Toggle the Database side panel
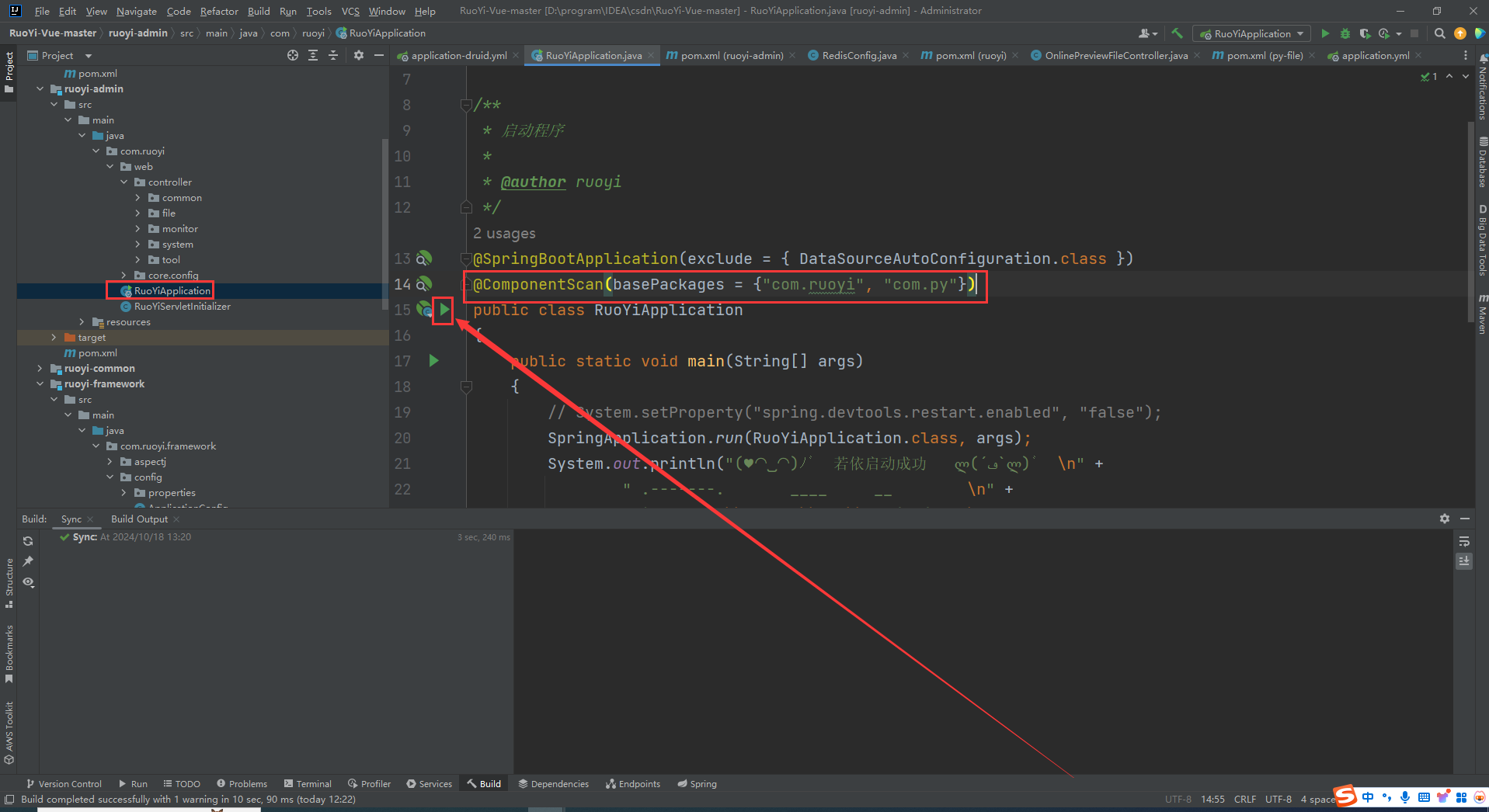Screen dimensions: 1489x812 pyautogui.click(x=1482, y=163)
